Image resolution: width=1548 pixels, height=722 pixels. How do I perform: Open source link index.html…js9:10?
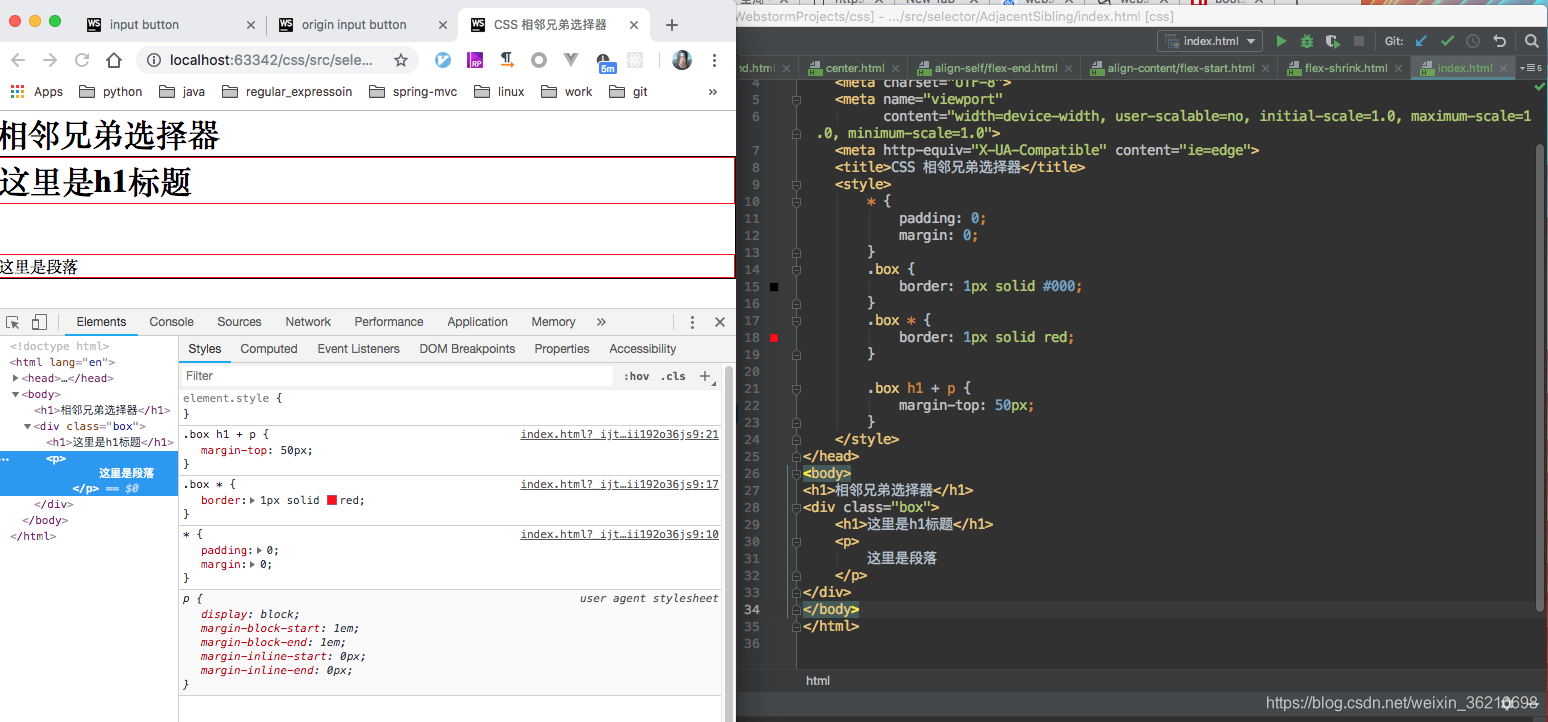619,535
